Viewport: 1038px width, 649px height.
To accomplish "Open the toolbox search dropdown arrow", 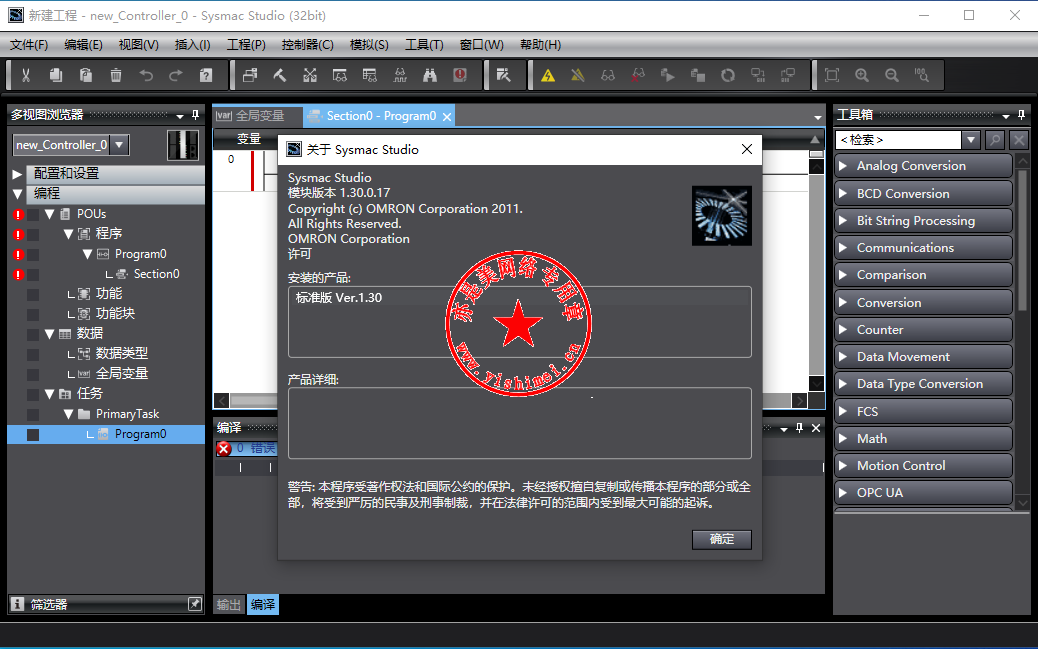I will tap(971, 140).
